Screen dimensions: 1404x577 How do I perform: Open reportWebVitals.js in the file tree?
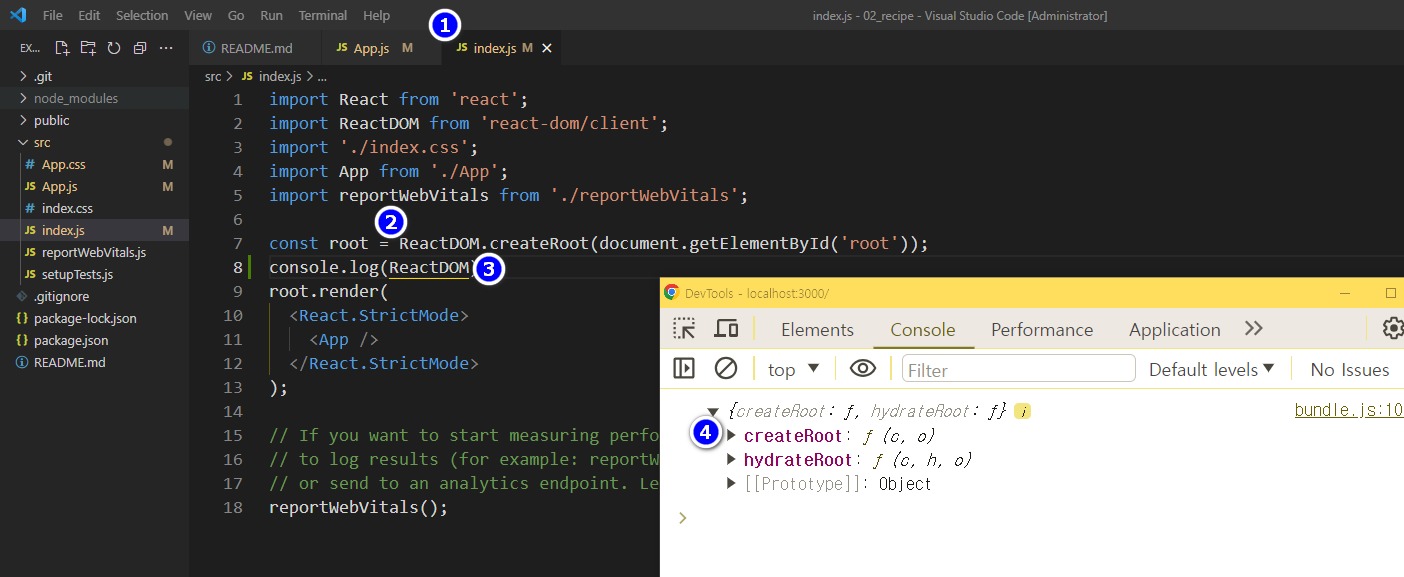click(x=94, y=252)
